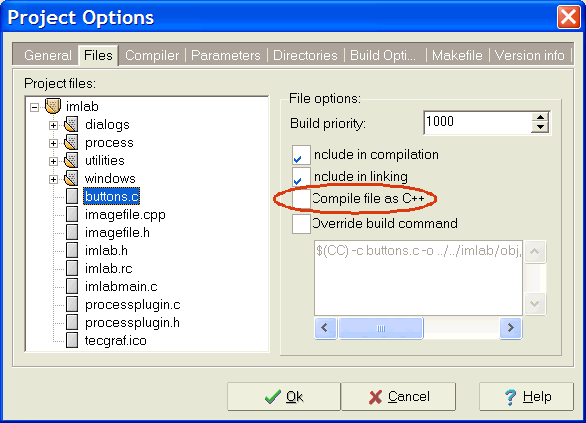
Task: Confirm the dialog with the Ok button
Action: pyautogui.click(x=284, y=396)
